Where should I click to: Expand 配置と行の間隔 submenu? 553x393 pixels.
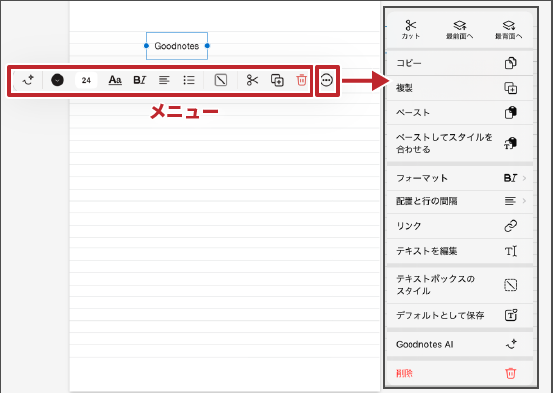pos(460,201)
